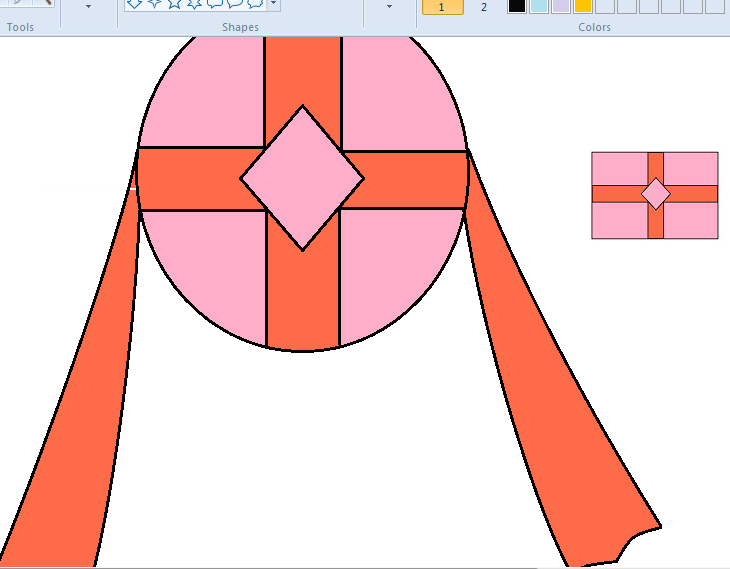Pick the light blue color swatch
This screenshot has height=569, width=730.
(x=539, y=5)
